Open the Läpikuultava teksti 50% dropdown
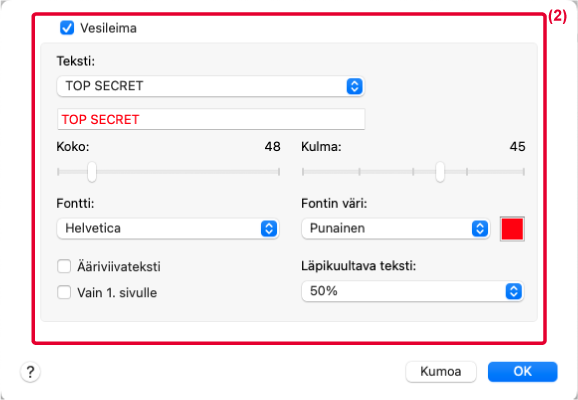Image resolution: width=578 pixels, height=400 pixels. tap(412, 291)
